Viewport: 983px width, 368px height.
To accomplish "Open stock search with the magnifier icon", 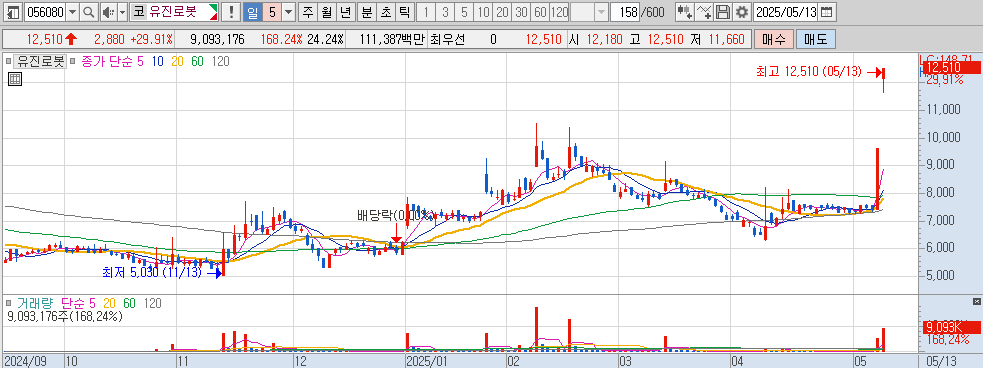I will click(x=89, y=11).
